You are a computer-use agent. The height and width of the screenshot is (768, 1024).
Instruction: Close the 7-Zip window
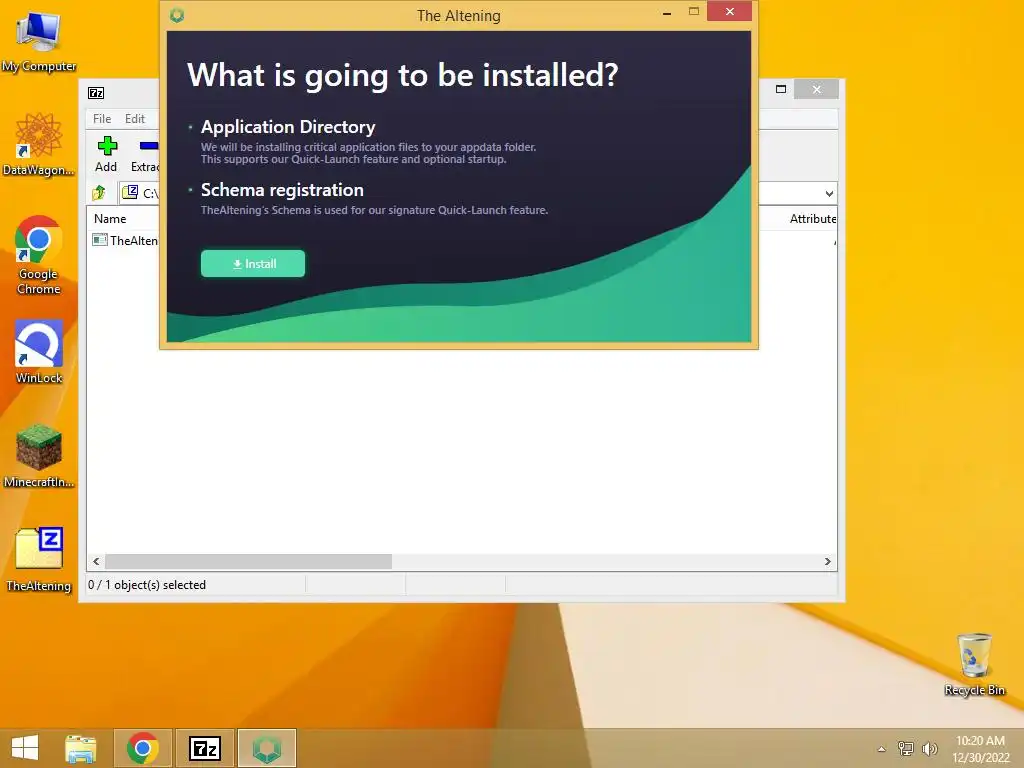(x=816, y=89)
